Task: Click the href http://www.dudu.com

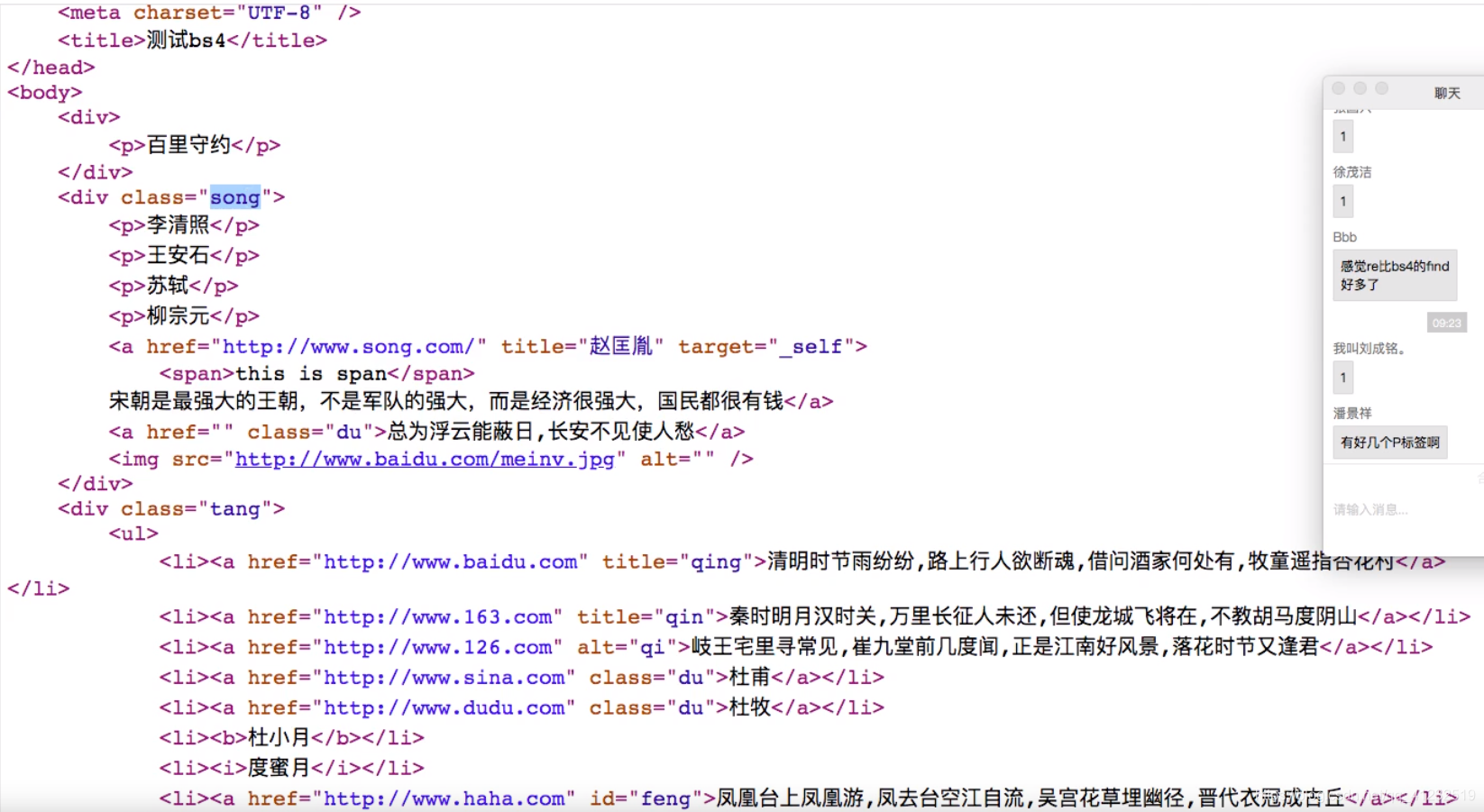Action: (444, 708)
